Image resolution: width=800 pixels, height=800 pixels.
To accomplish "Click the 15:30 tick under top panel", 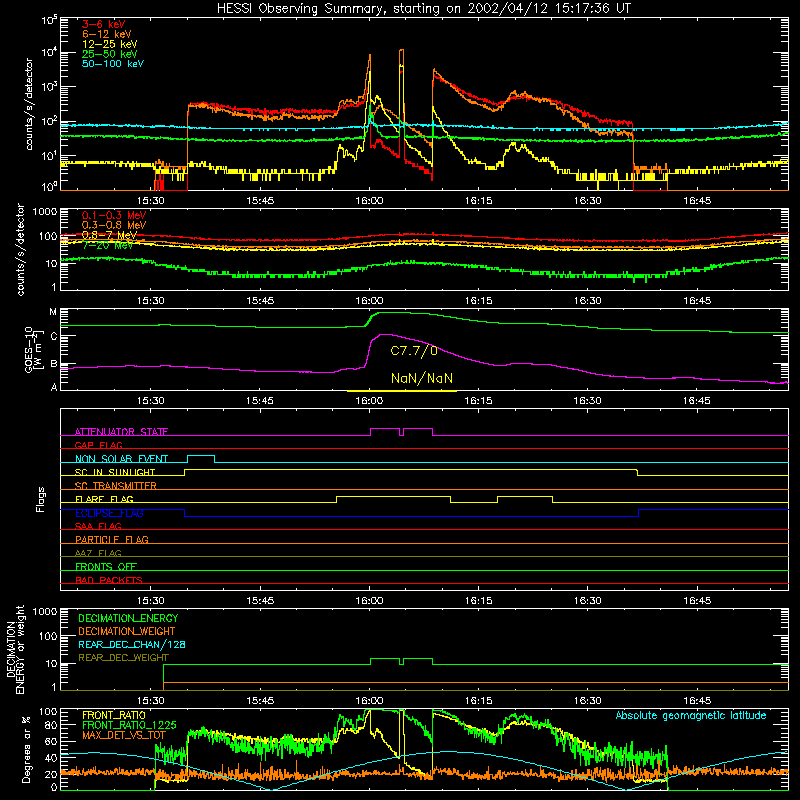I will coord(151,201).
